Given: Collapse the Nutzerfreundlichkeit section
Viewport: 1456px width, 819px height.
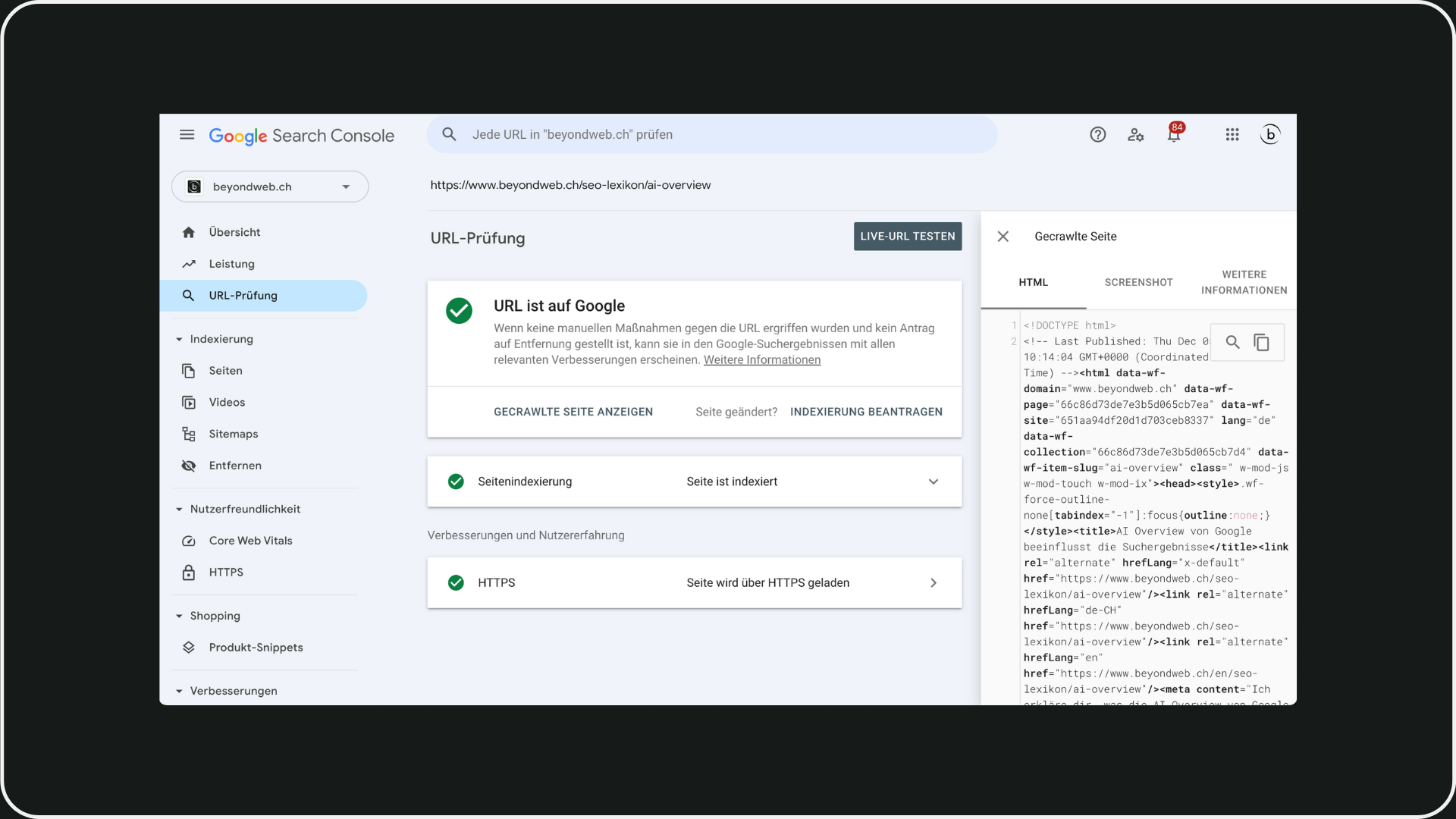Looking at the screenshot, I should tap(179, 509).
